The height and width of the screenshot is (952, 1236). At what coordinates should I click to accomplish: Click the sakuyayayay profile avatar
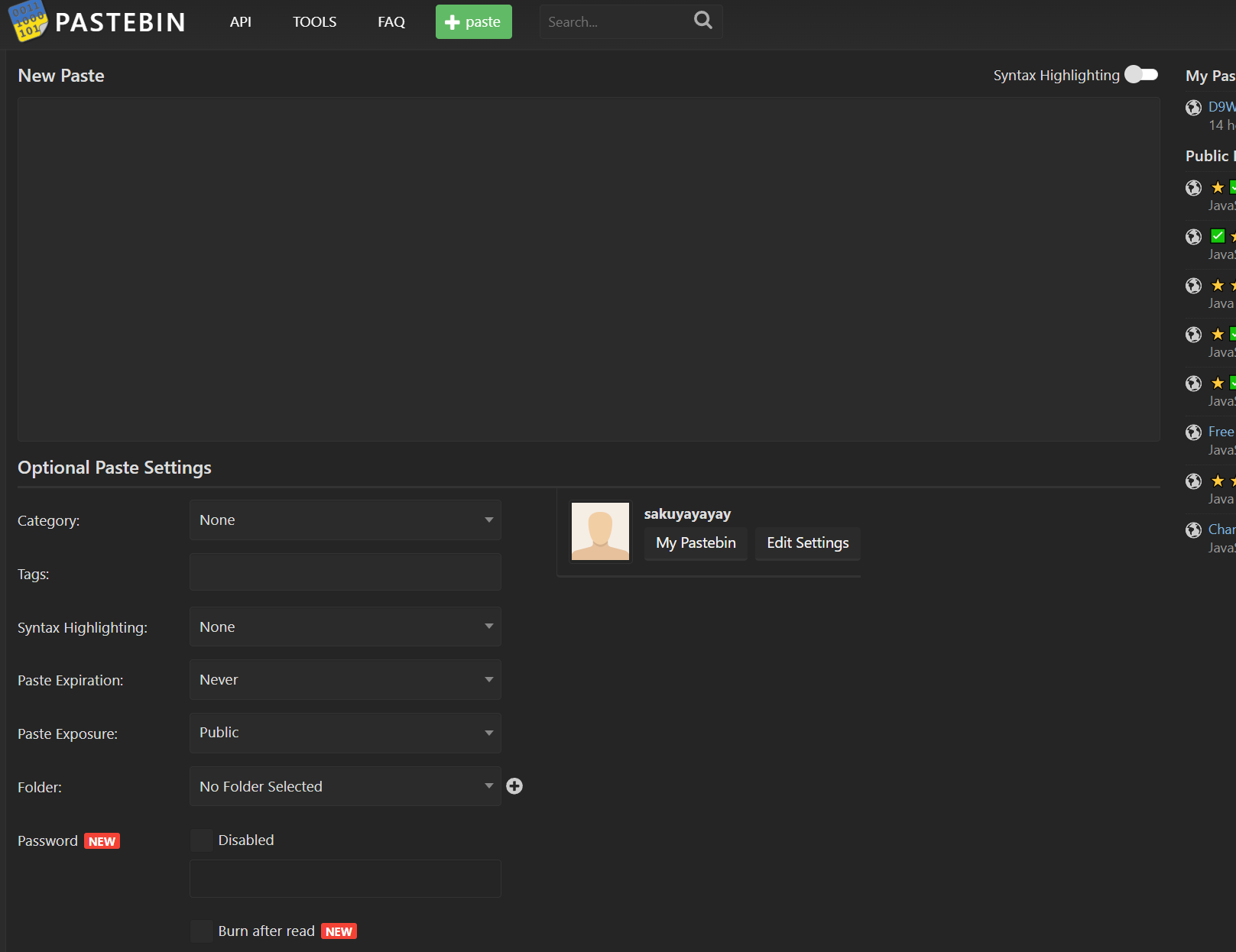coord(600,532)
